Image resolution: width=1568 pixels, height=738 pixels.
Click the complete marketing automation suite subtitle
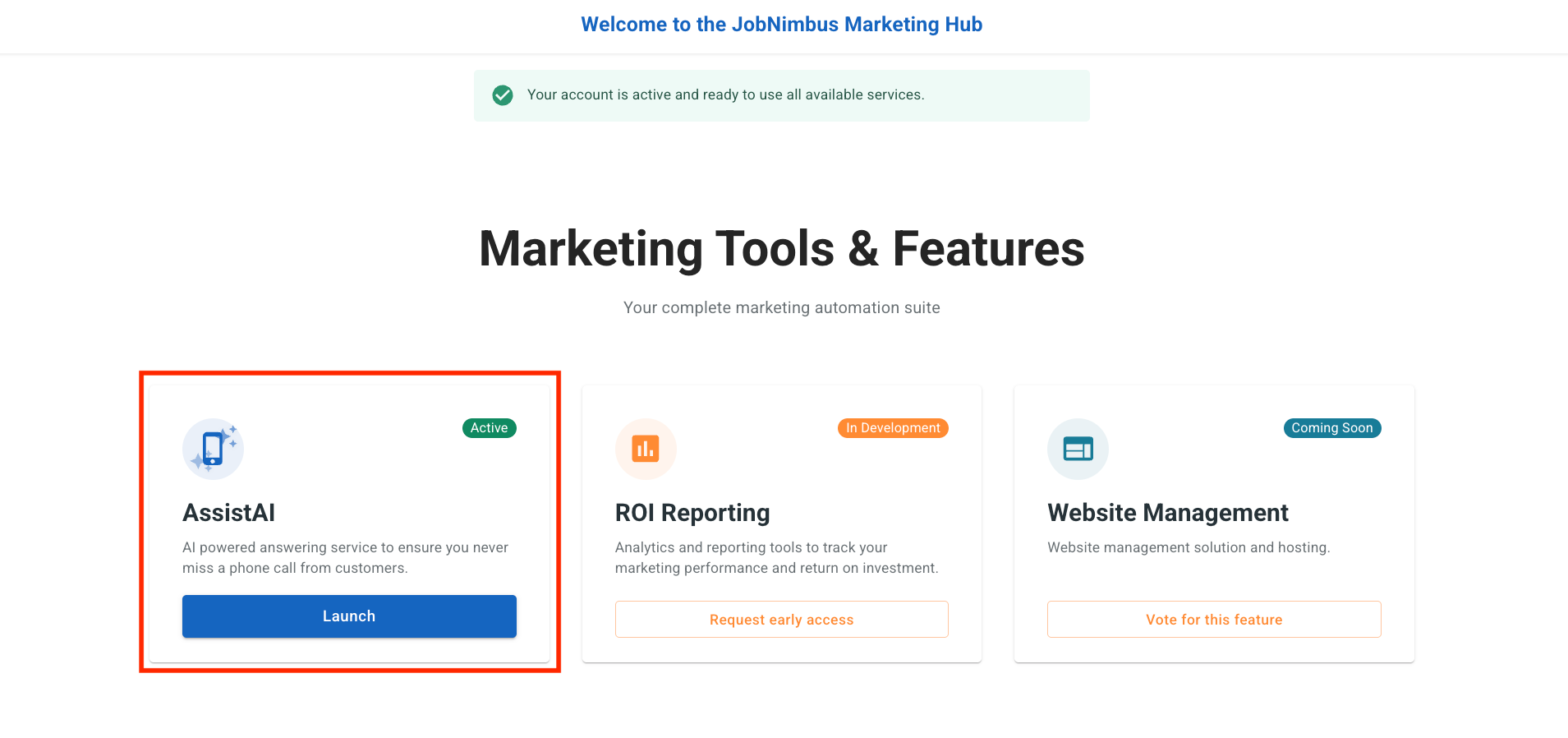click(x=781, y=307)
